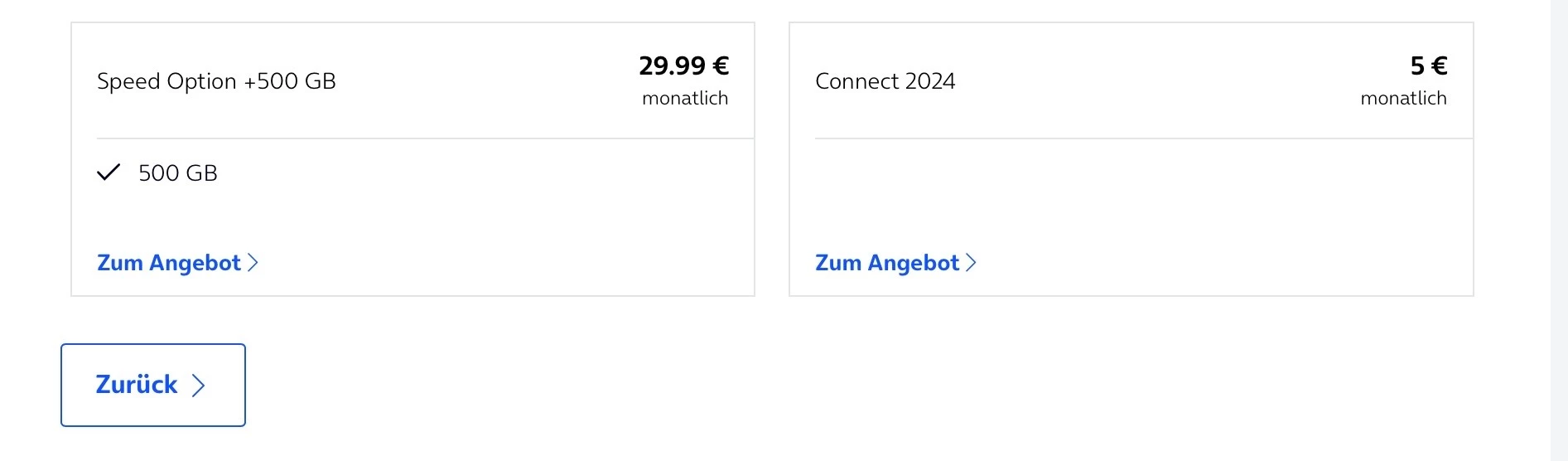Click the chevron arrow inside the Zurück button
1568x461 pixels.
pos(199,386)
